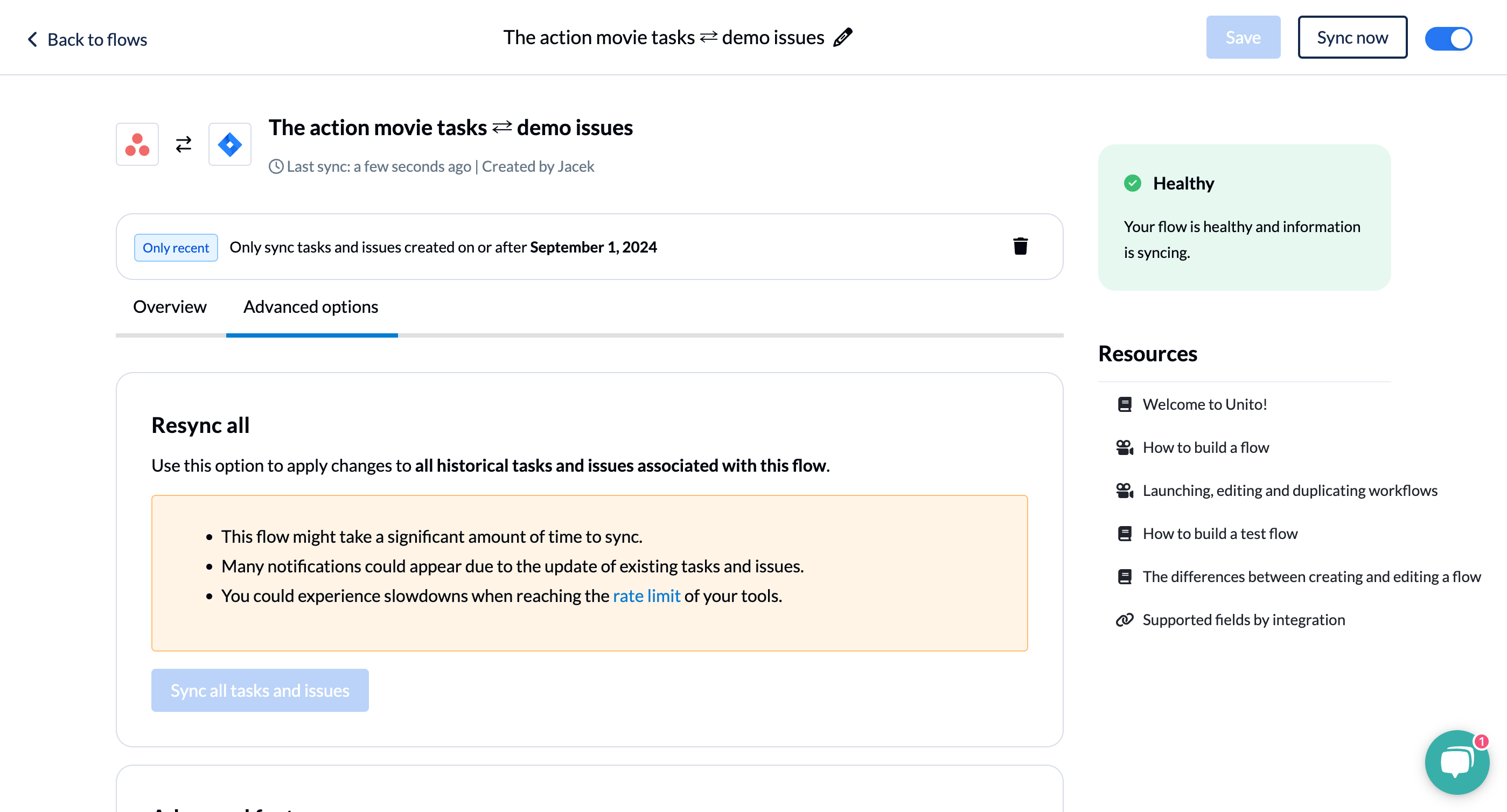Screen dimensions: 1507x812
Task: Click the Resync all heading
Action: (x=200, y=425)
